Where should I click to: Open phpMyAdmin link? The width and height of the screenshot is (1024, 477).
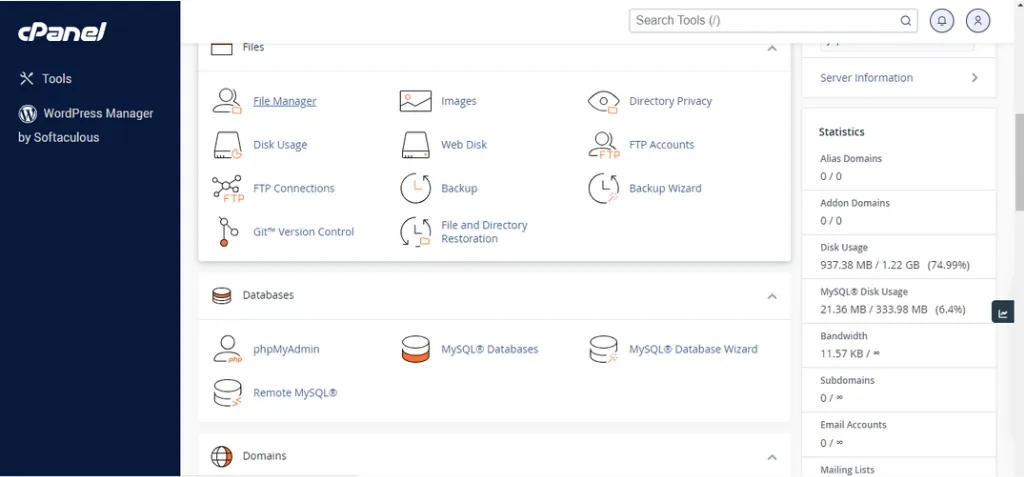pos(286,349)
